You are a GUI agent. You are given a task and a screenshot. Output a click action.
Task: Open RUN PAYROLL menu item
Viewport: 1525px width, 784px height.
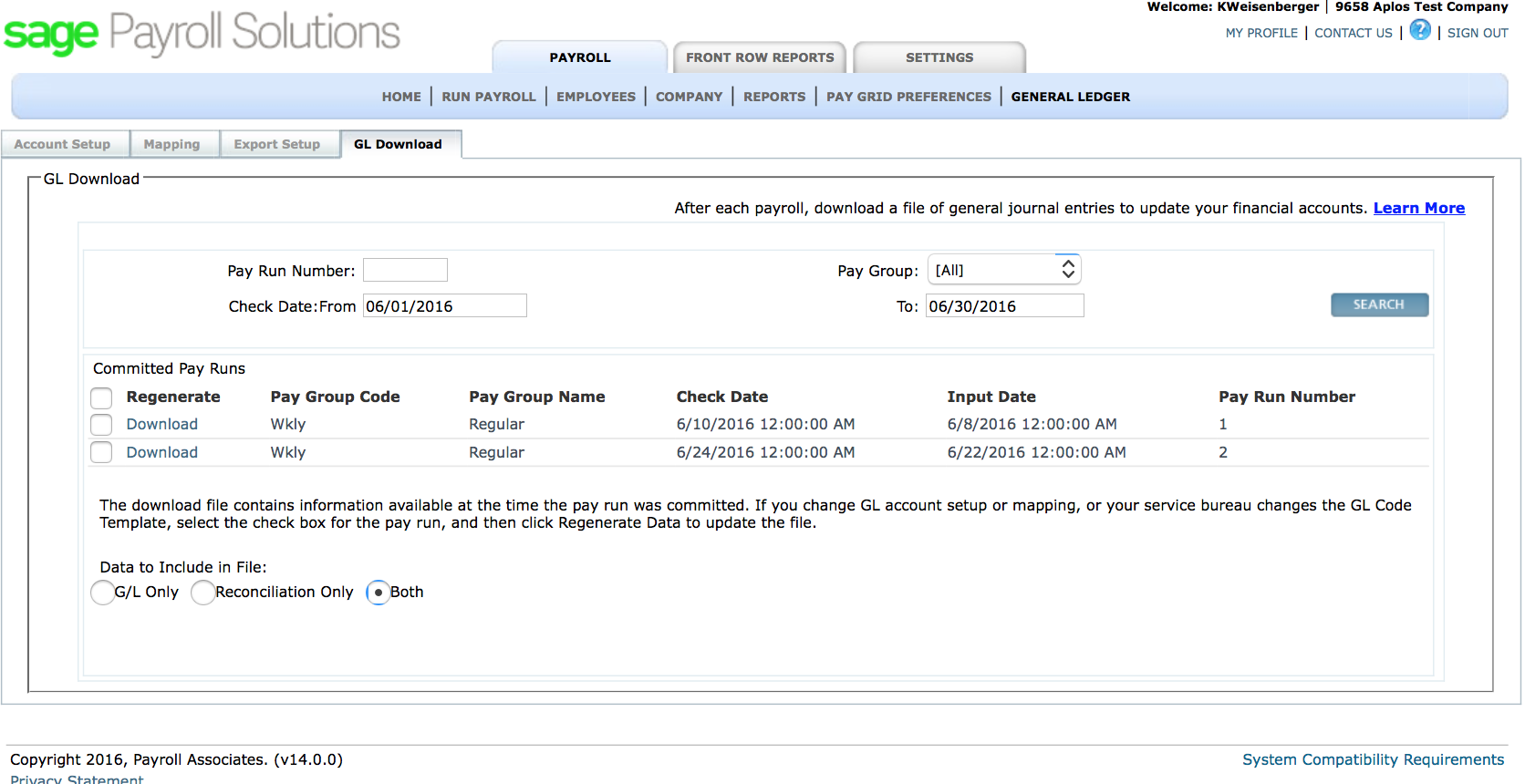[489, 97]
